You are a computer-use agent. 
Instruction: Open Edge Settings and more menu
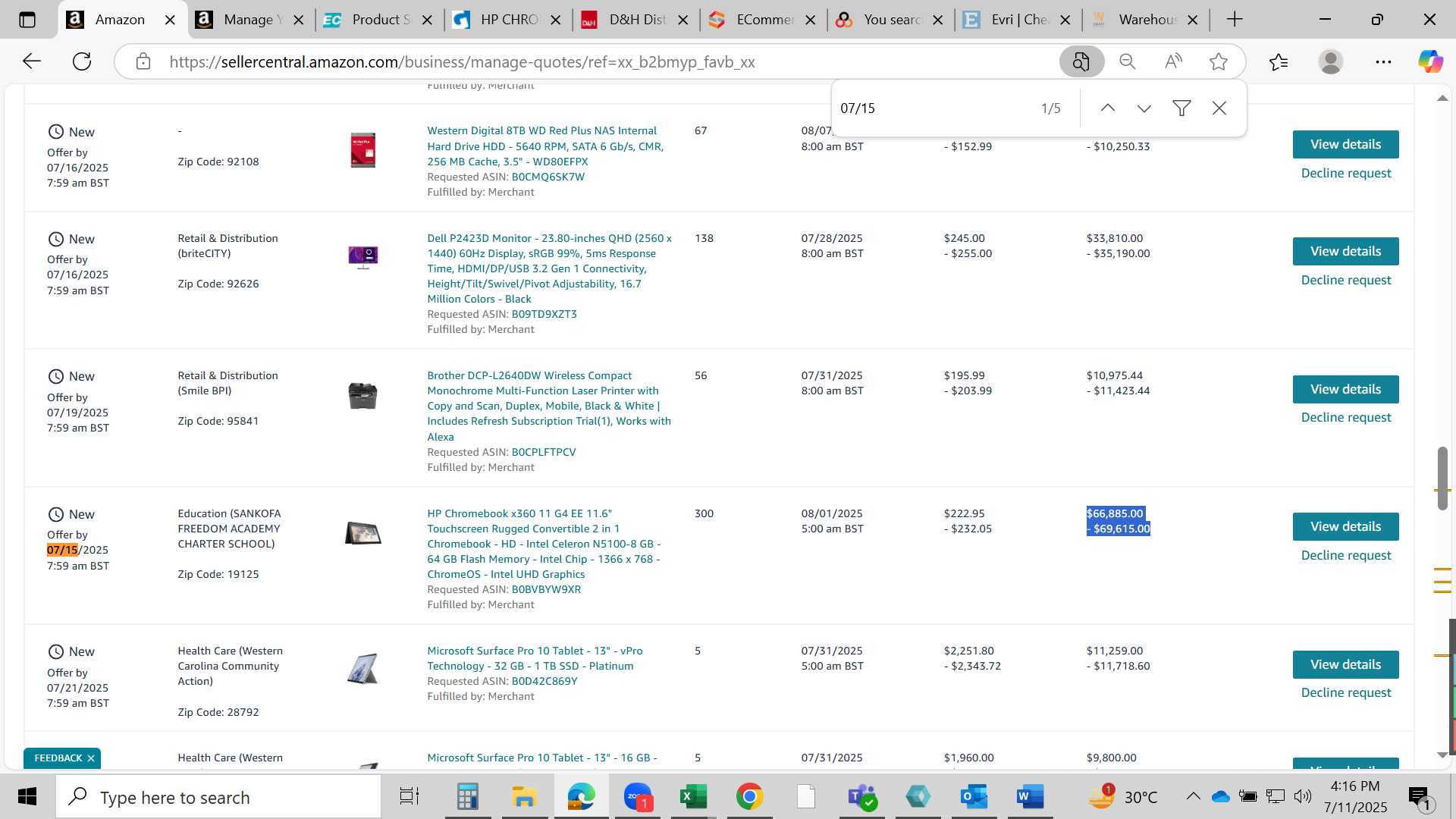tap(1383, 61)
